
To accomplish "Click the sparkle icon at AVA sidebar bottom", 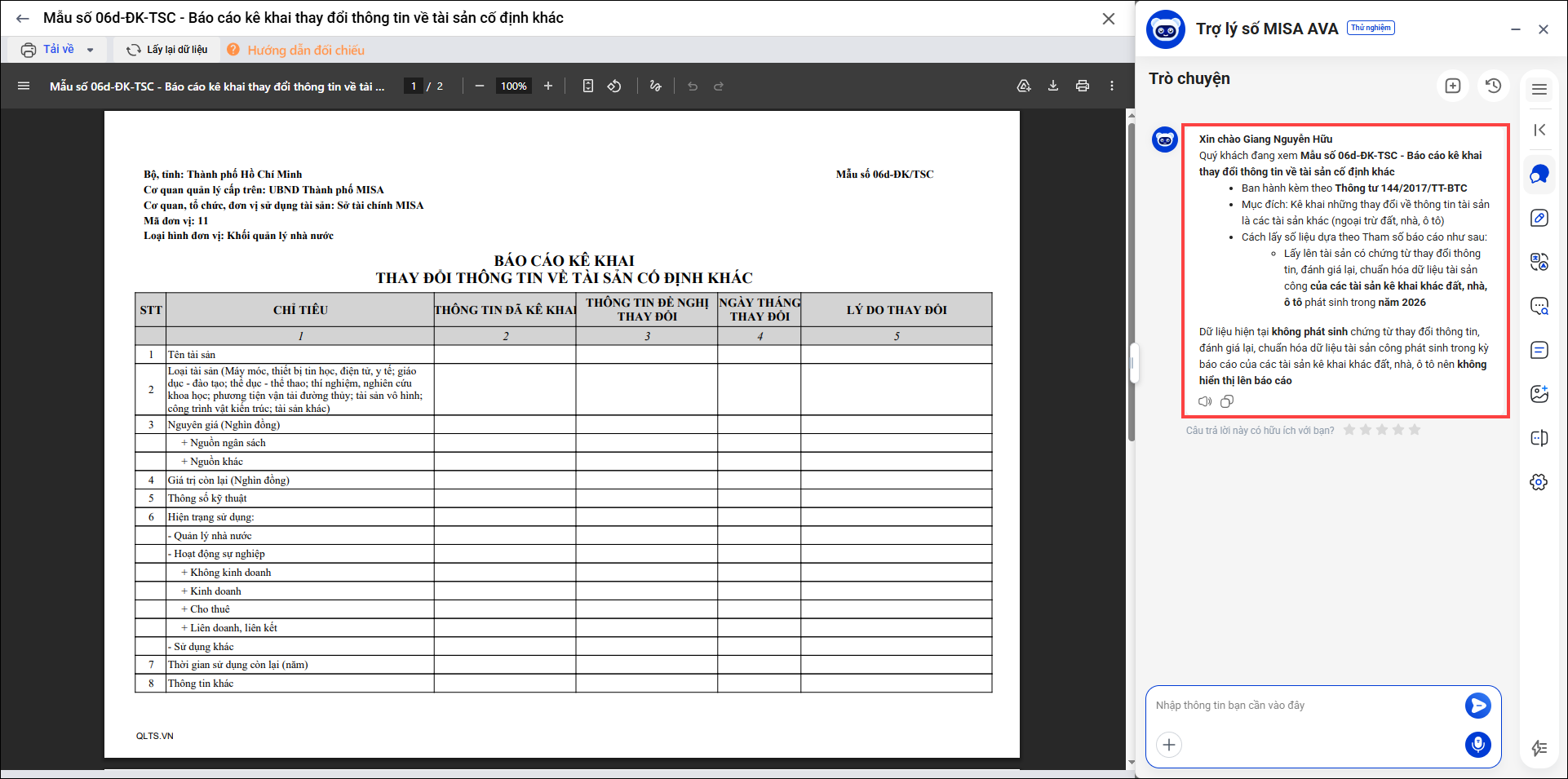I will tap(1539, 748).
